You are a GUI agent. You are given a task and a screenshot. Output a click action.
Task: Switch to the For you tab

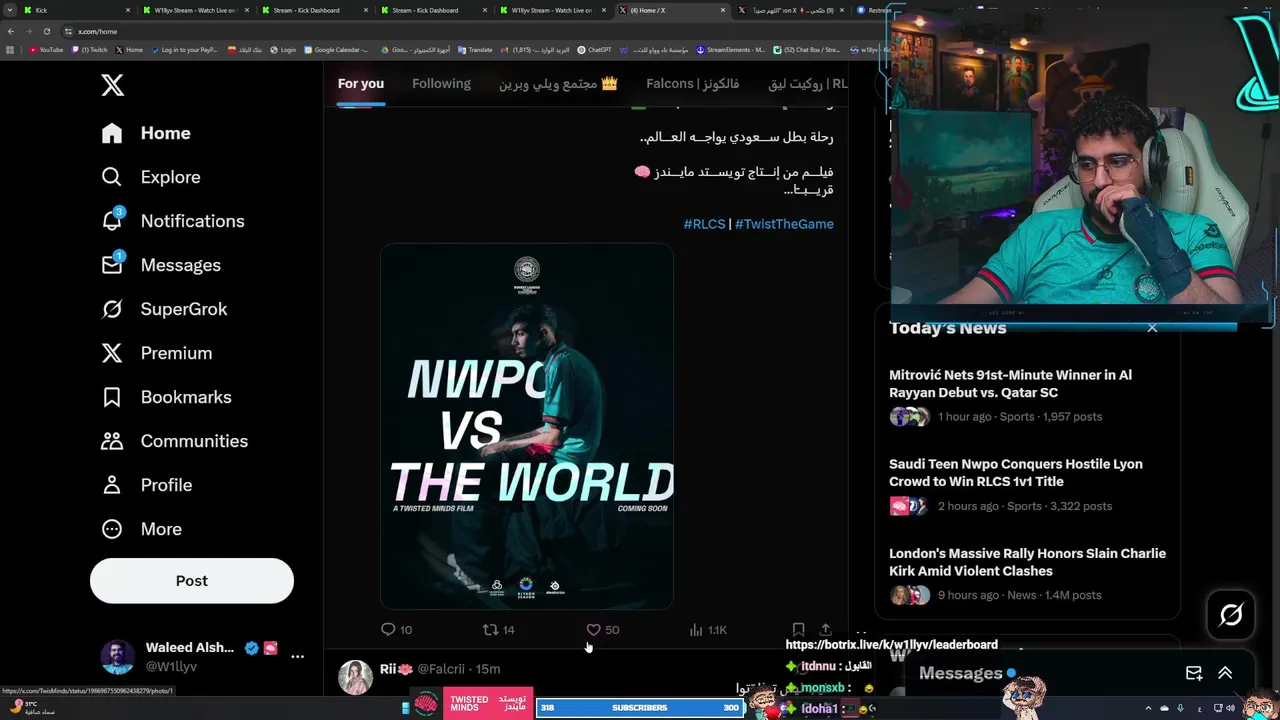[x=361, y=83]
